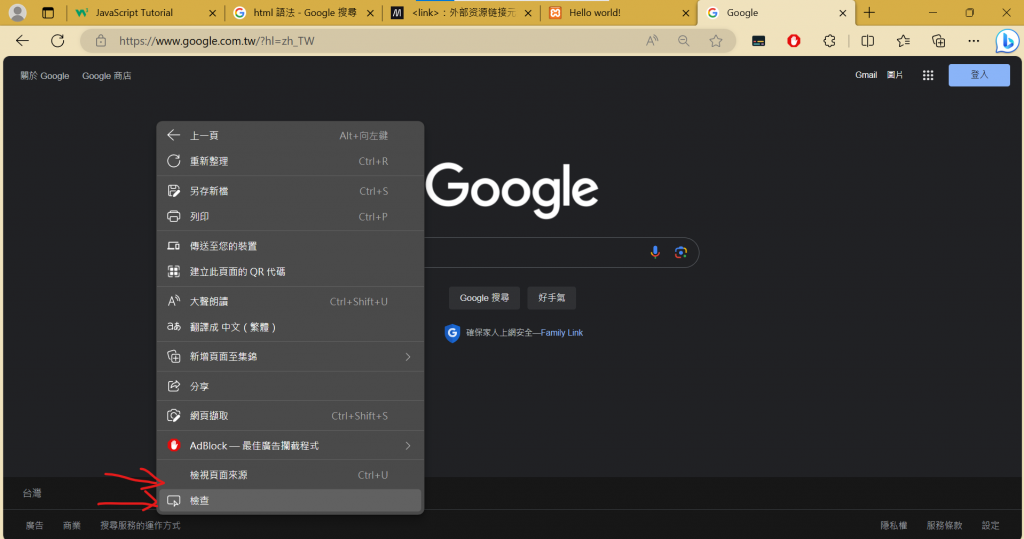Choose 分享 in context menu
Image resolution: width=1024 pixels, height=539 pixels.
tap(290, 386)
